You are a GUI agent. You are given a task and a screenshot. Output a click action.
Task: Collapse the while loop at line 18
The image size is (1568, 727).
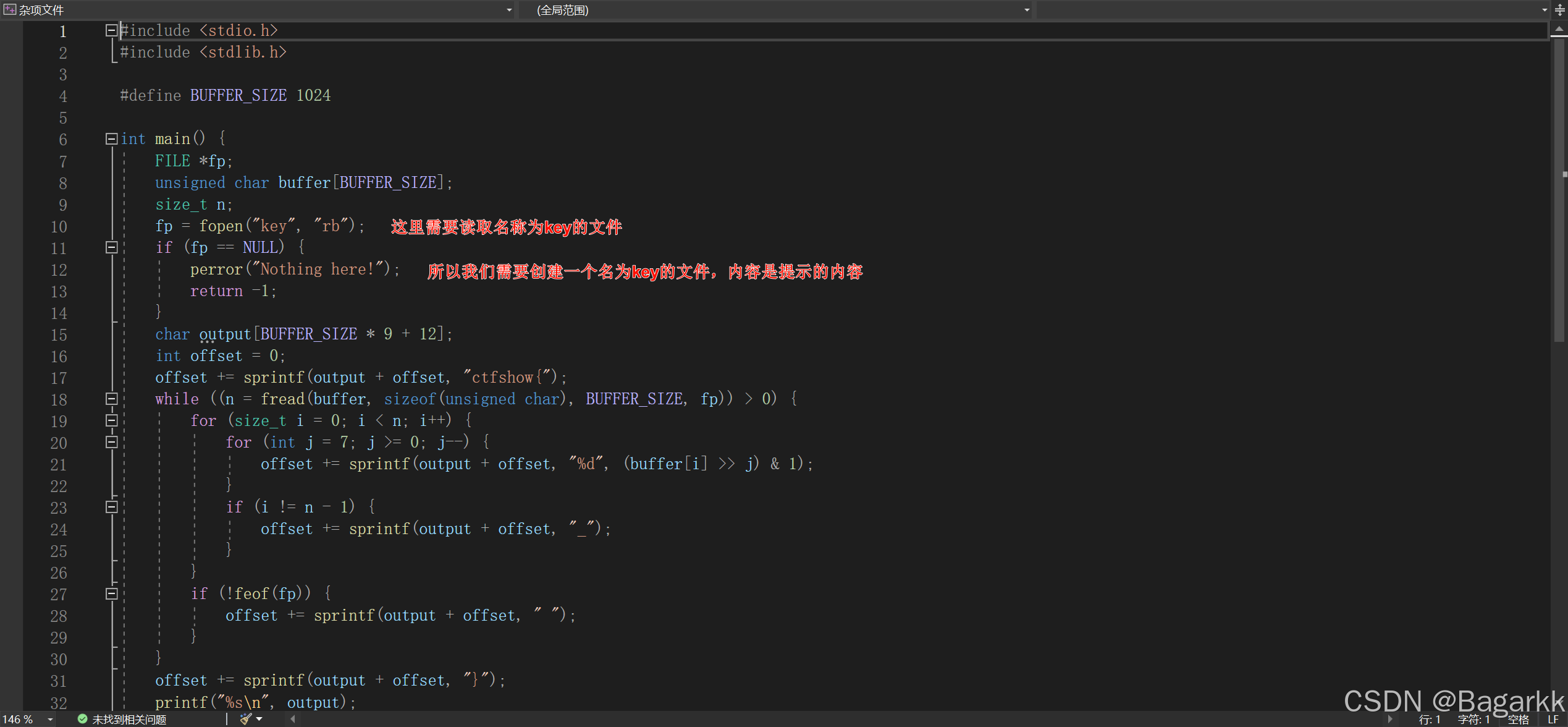tap(111, 399)
